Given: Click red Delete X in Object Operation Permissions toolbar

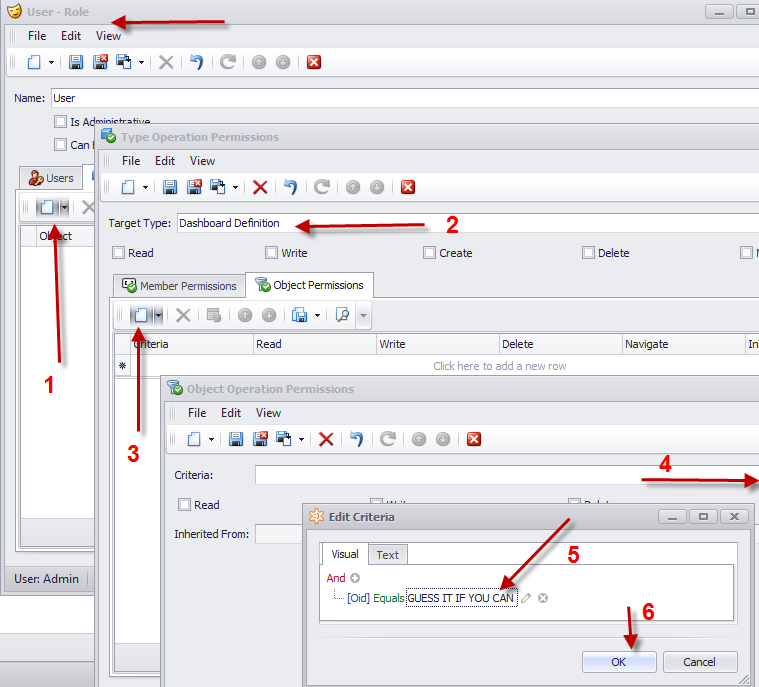Looking at the screenshot, I should coord(326,439).
